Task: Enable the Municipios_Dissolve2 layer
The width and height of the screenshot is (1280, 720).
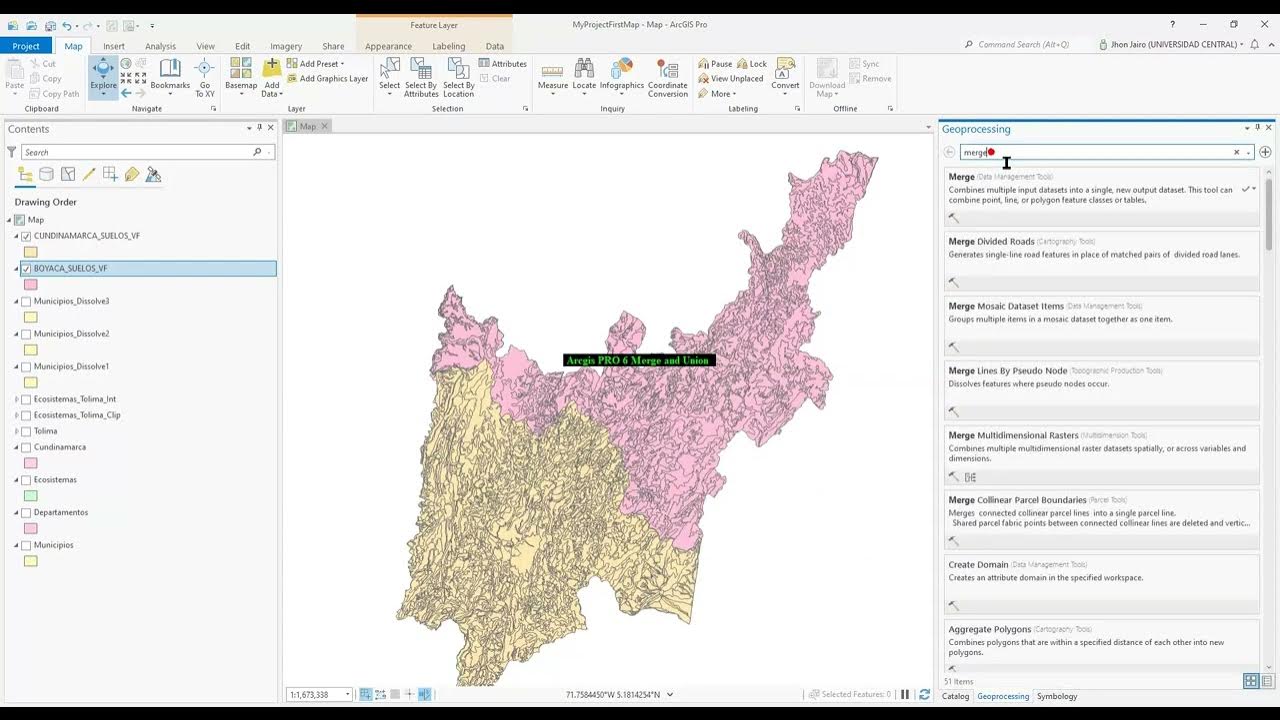Action: click(x=26, y=334)
